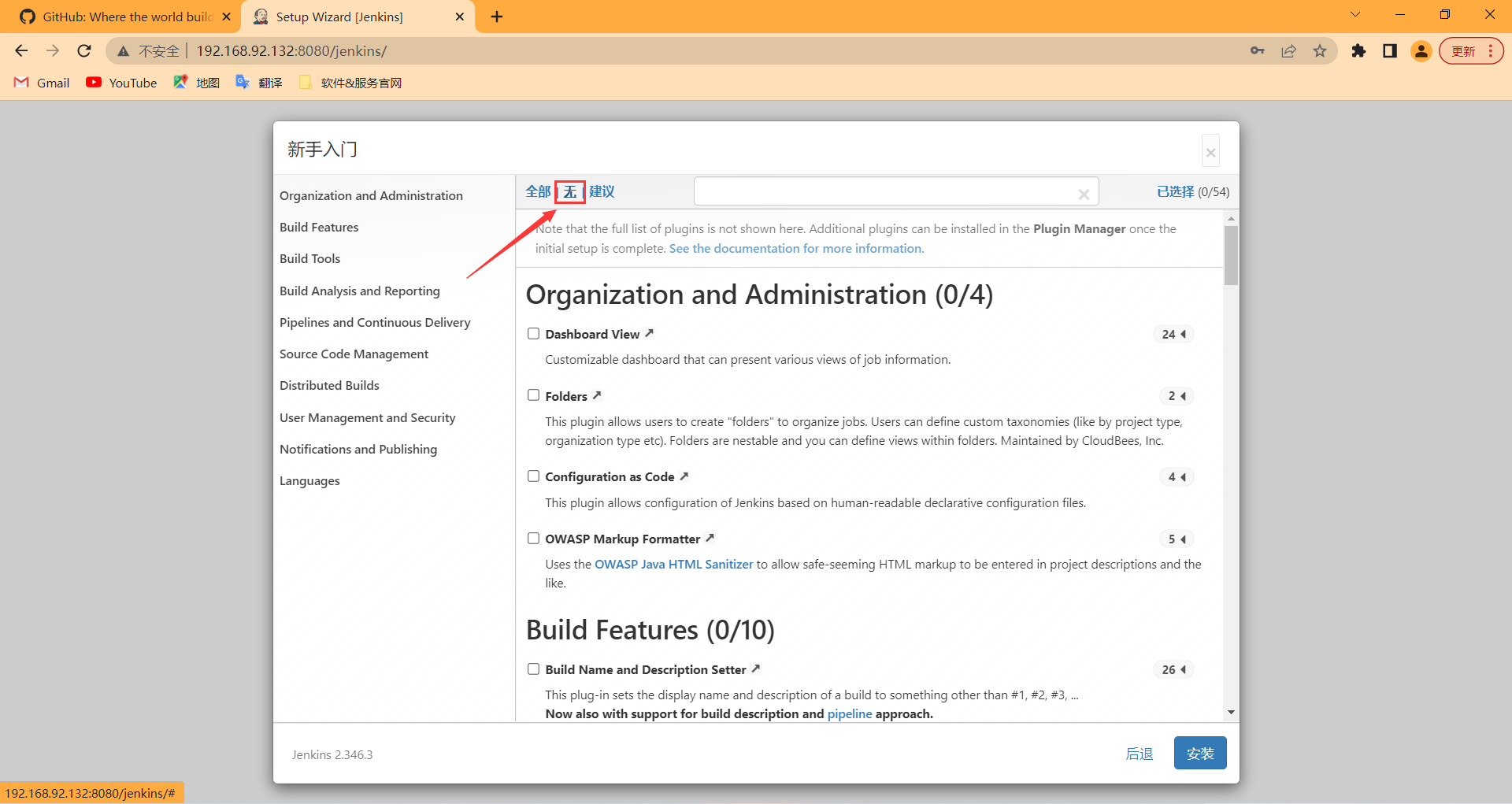The image size is (1512, 804).
Task: Go to Distributed Builds category
Action: [x=329, y=385]
